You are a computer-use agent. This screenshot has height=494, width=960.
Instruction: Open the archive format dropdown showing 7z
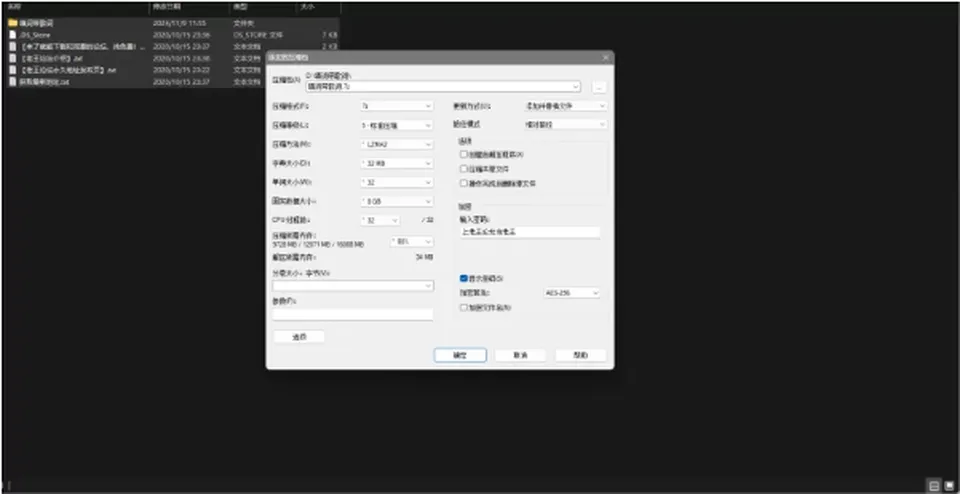coord(397,106)
